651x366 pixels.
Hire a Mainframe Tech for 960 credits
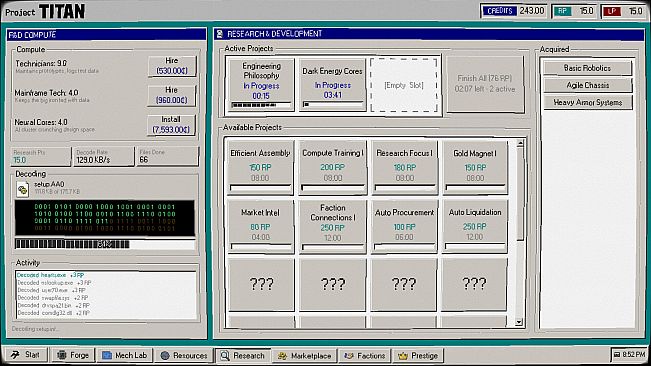tap(172, 95)
